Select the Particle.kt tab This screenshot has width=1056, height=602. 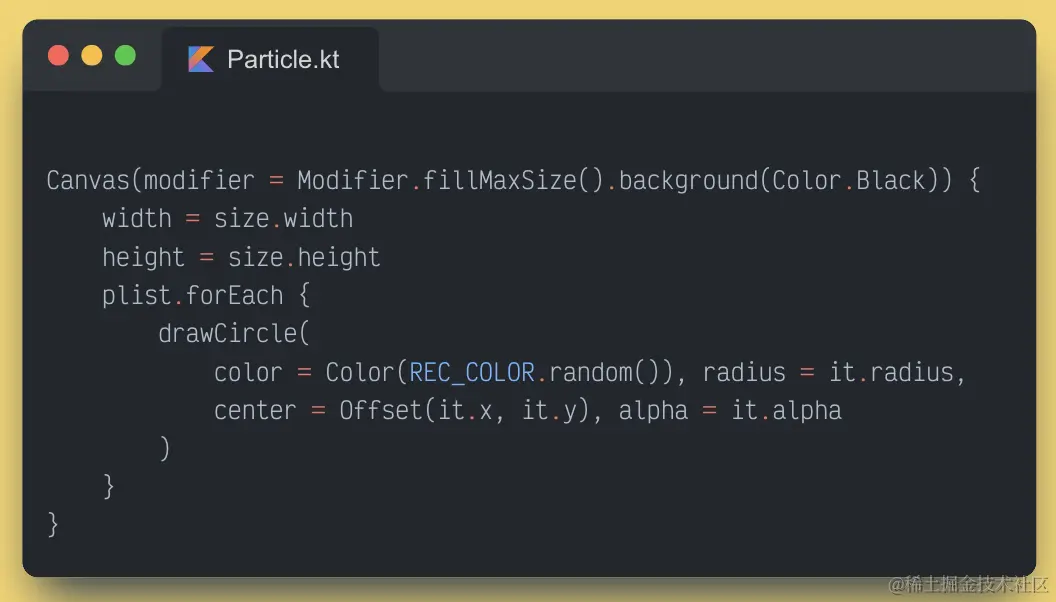coord(270,60)
